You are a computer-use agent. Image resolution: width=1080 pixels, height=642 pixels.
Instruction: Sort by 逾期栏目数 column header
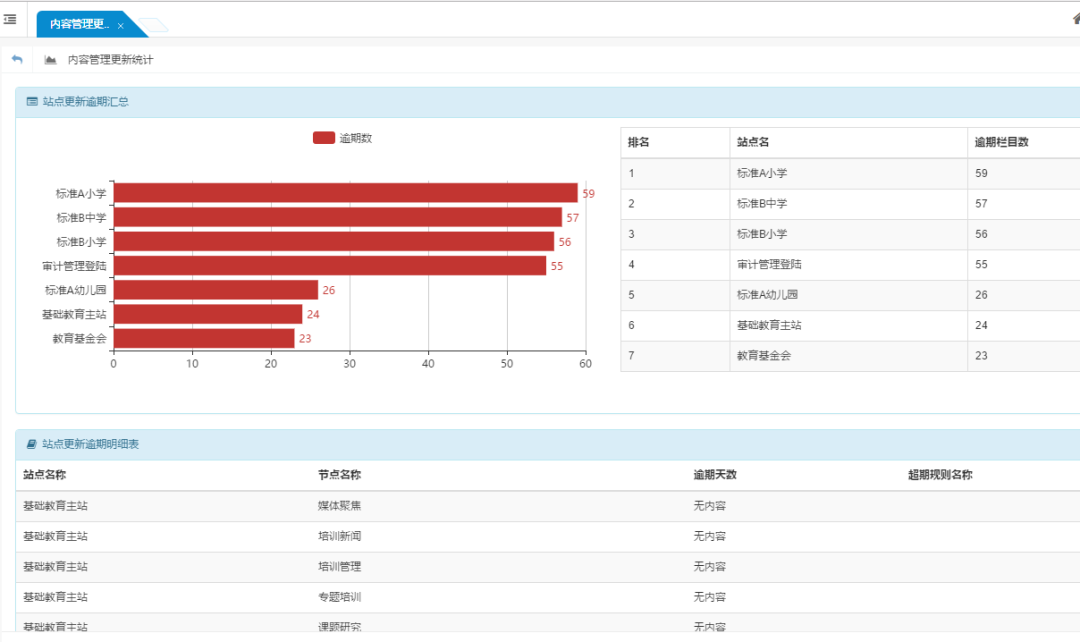[x=1001, y=142]
